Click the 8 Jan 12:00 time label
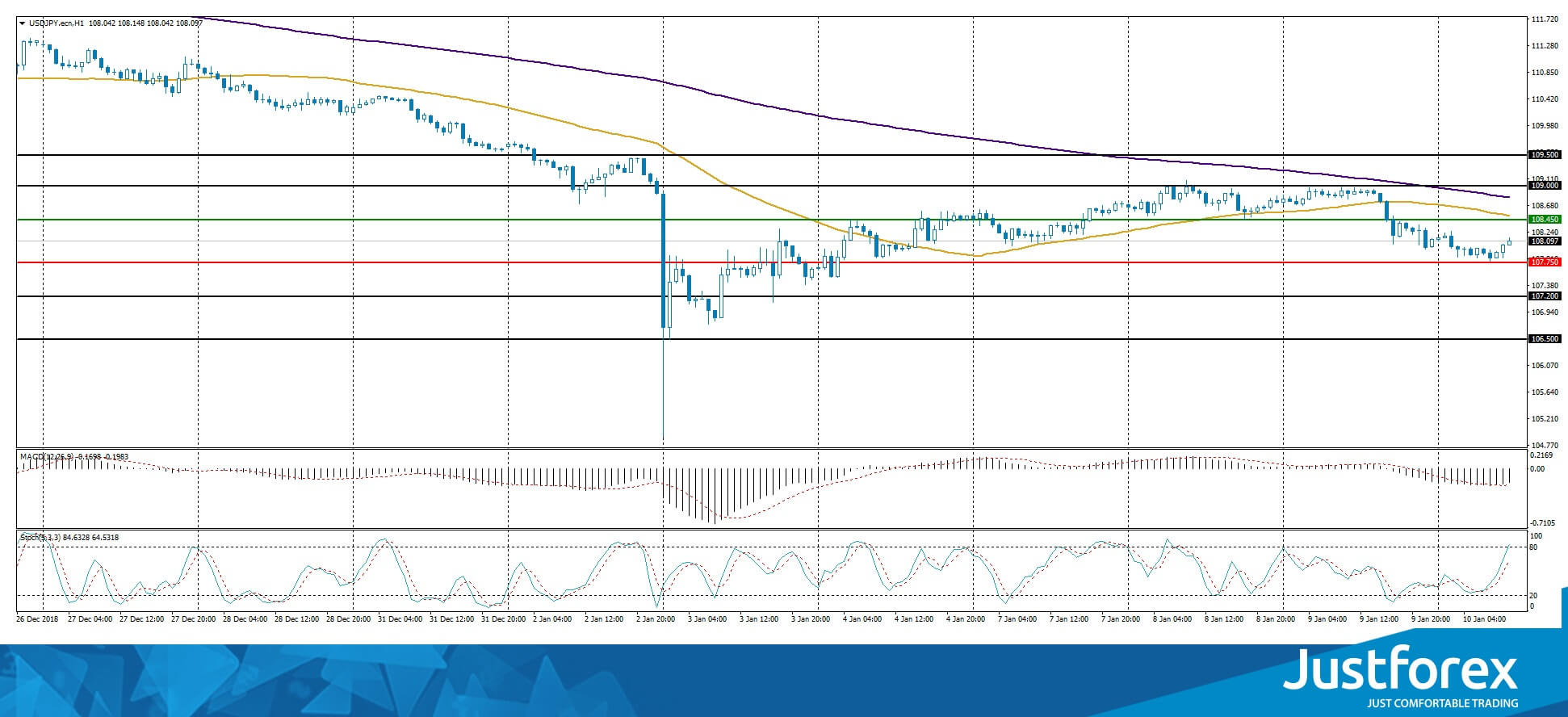 click(x=1223, y=619)
